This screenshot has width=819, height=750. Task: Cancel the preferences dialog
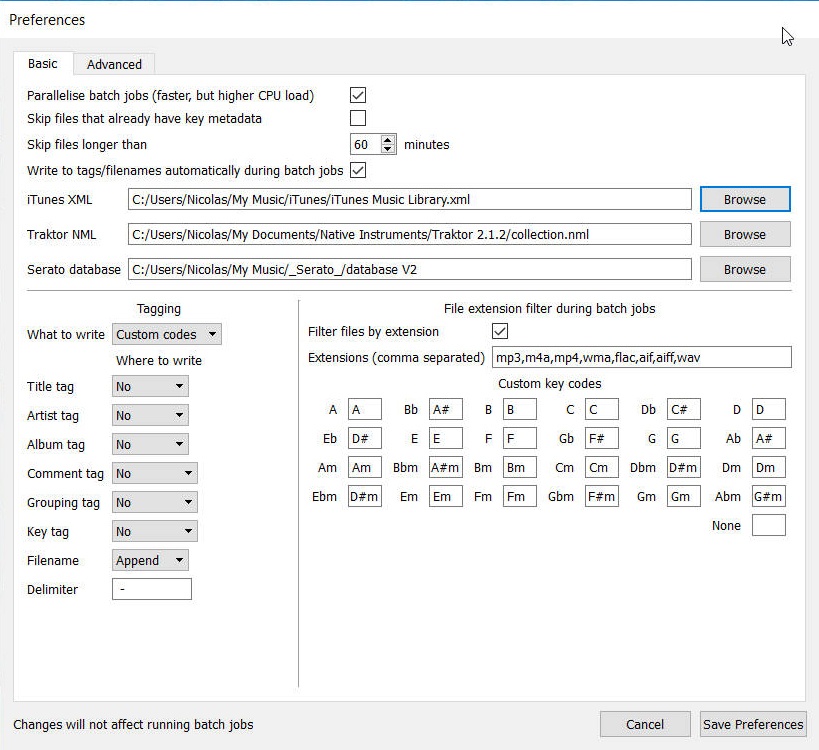point(644,724)
